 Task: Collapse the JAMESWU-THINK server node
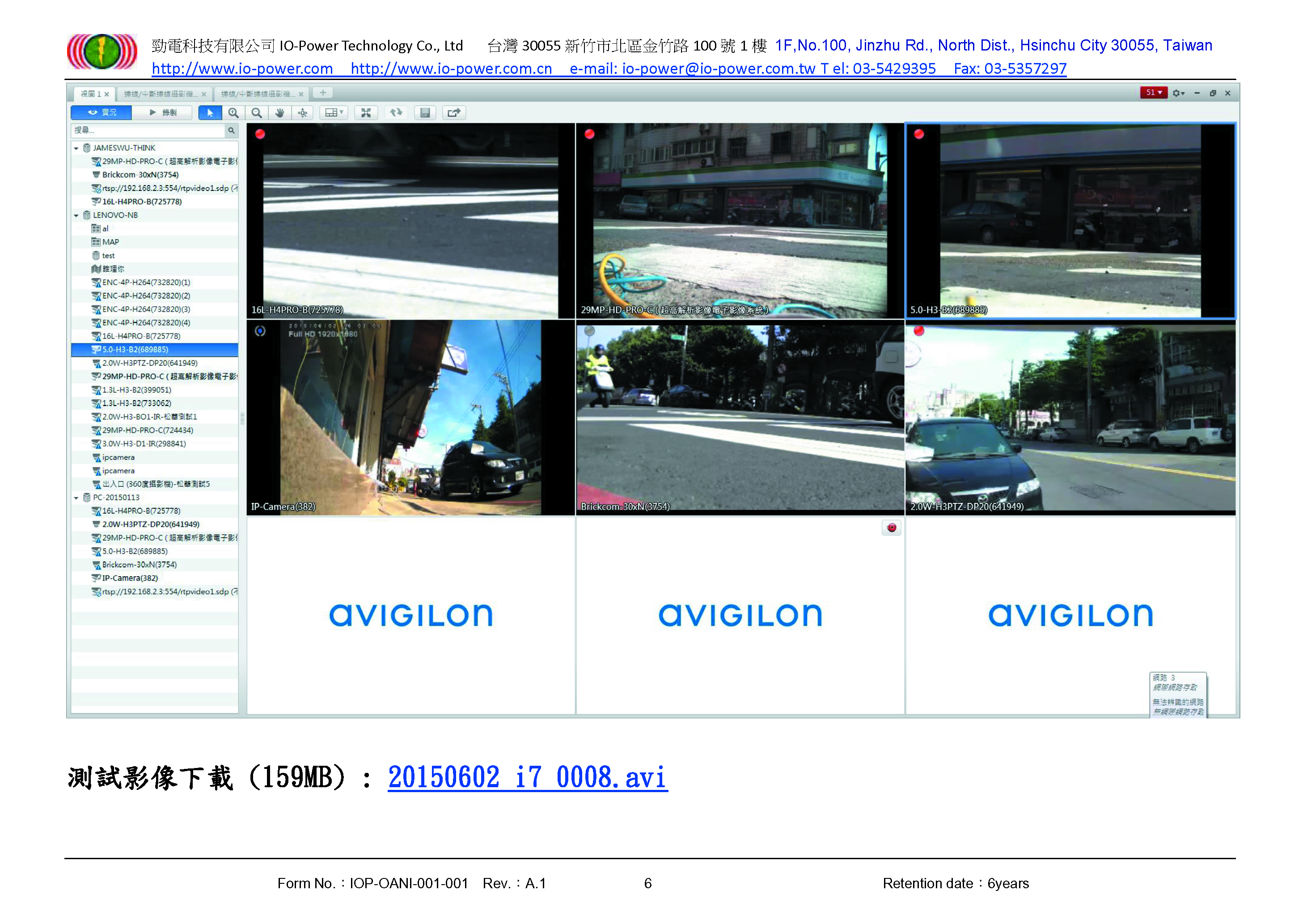[x=76, y=148]
